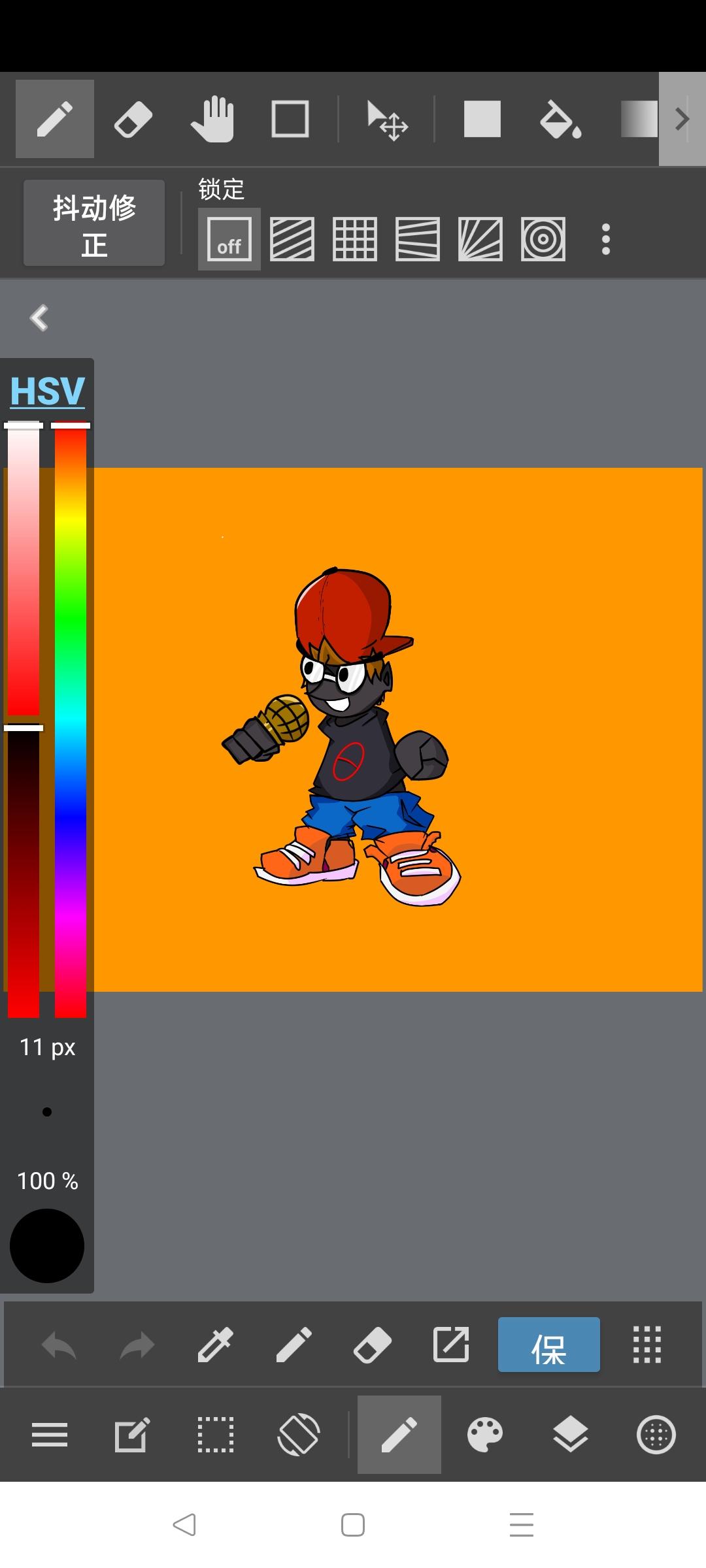Open the 抖动修正 stabilizer setting
Image resolution: width=706 pixels, height=1568 pixels.
pyautogui.click(x=94, y=223)
